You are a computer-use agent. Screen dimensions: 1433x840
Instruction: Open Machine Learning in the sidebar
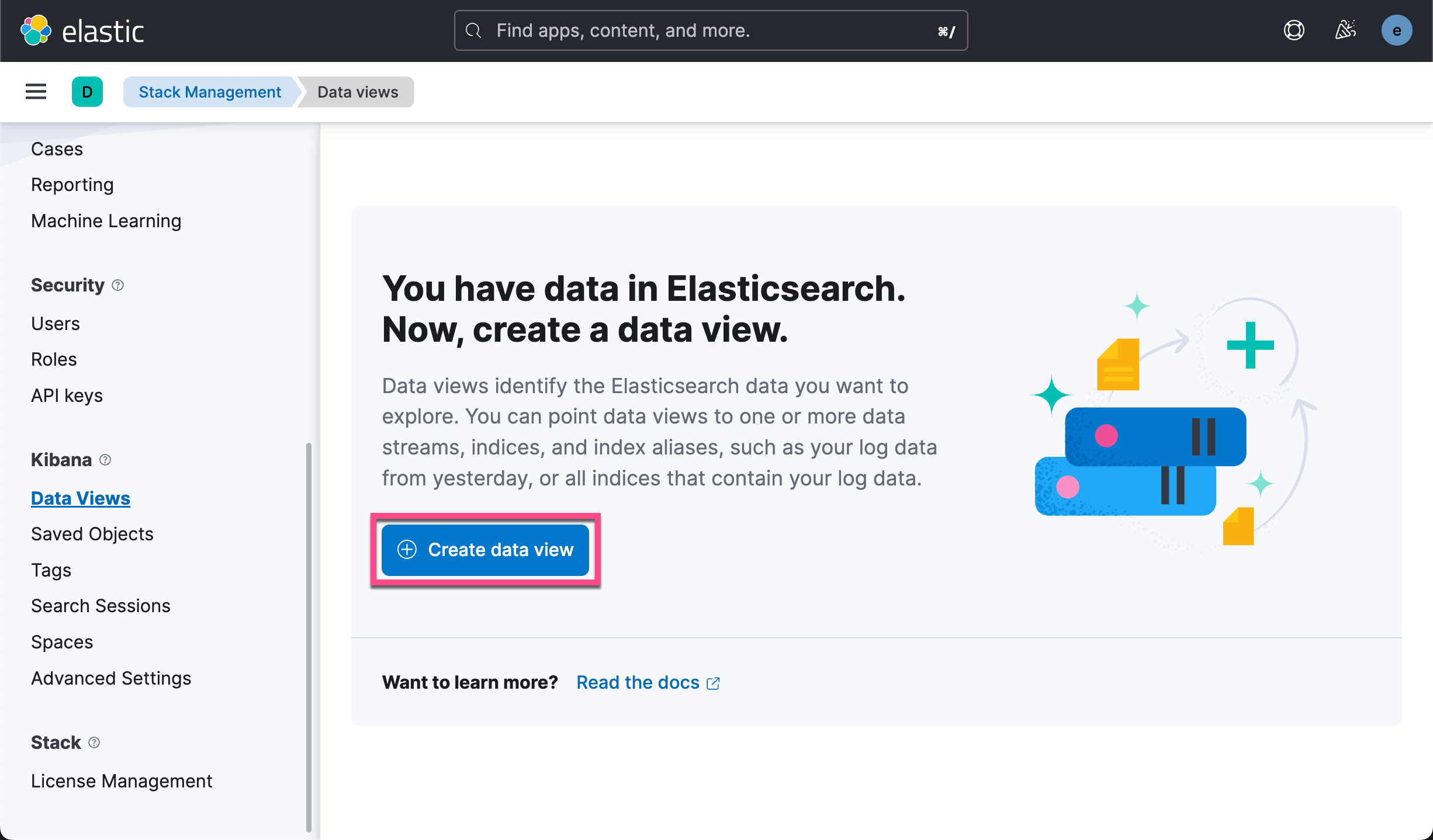[x=106, y=221]
